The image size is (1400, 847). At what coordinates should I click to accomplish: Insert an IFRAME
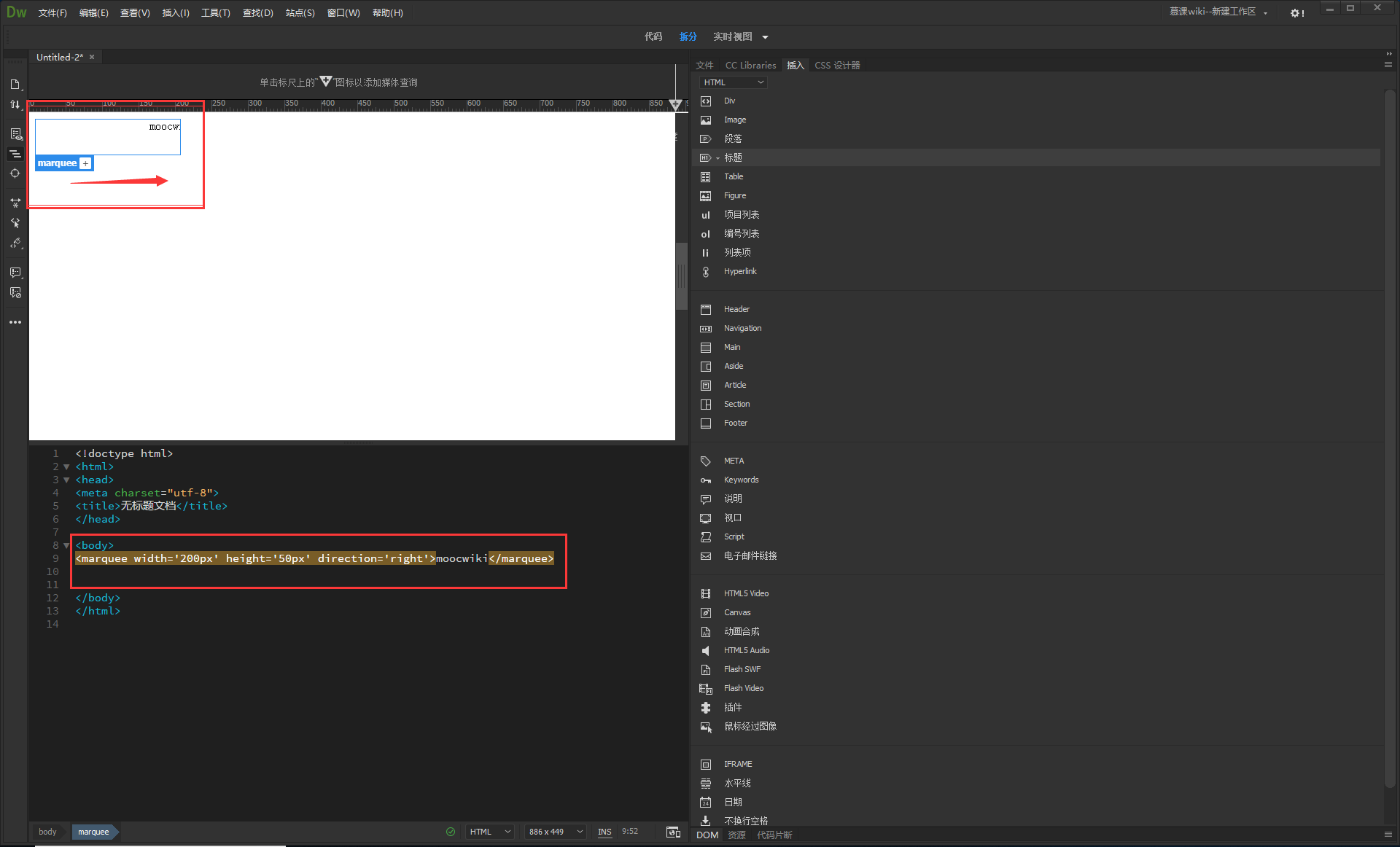coord(738,764)
